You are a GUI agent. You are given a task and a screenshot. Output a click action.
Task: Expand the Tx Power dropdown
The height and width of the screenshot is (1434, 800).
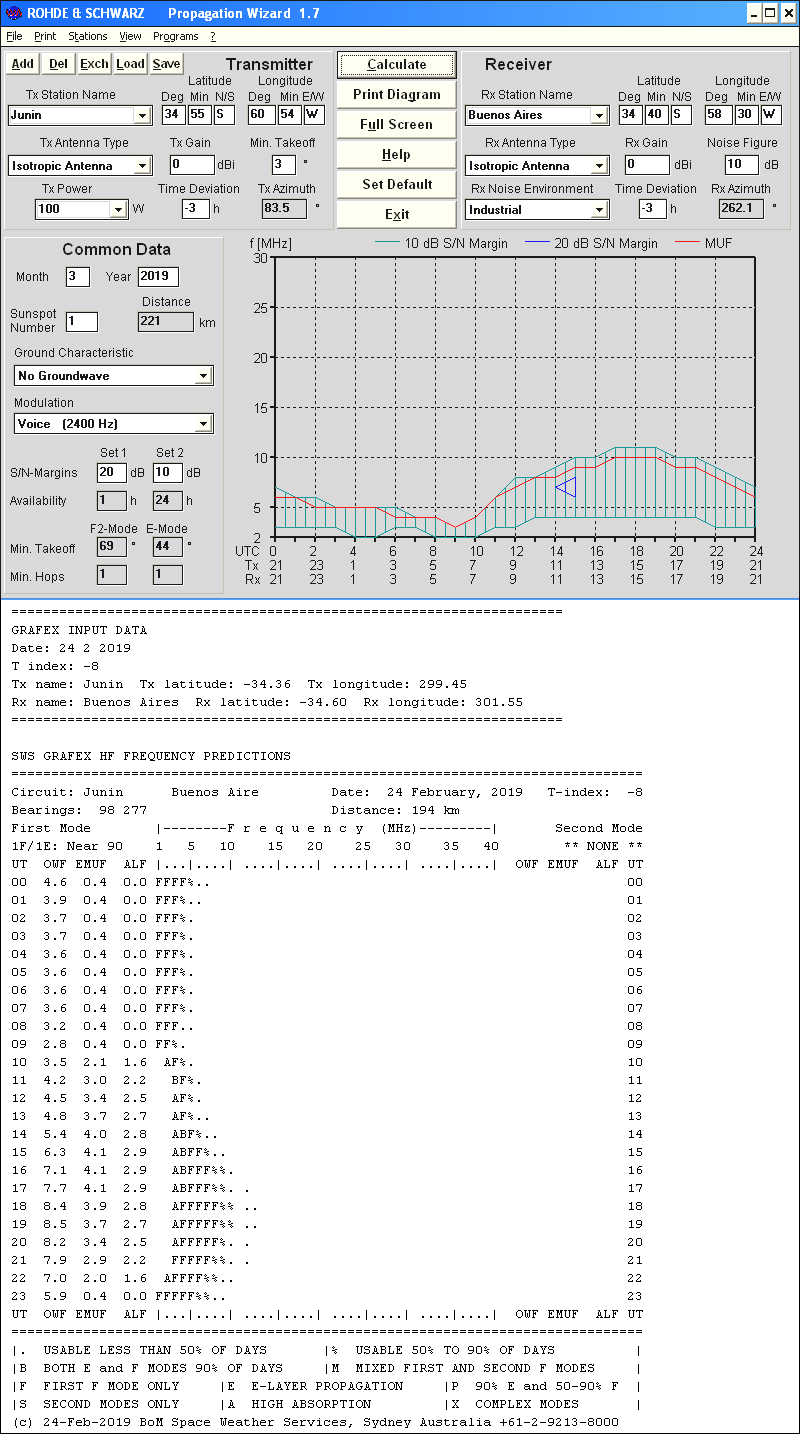(x=119, y=209)
